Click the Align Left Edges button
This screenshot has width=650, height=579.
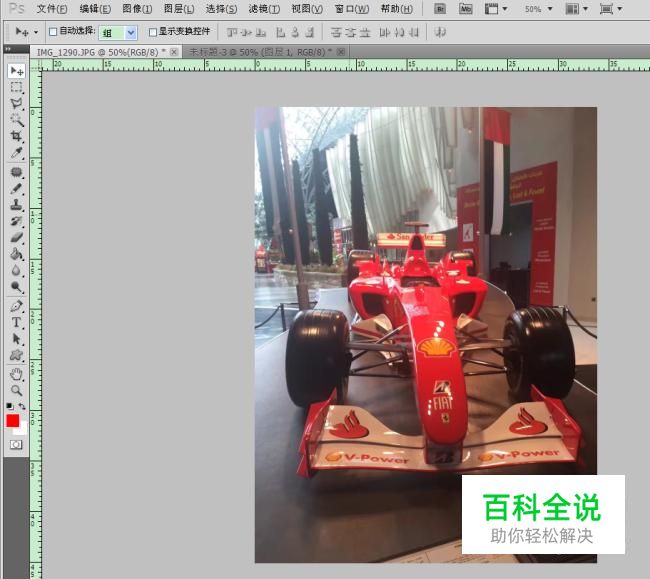click(281, 32)
